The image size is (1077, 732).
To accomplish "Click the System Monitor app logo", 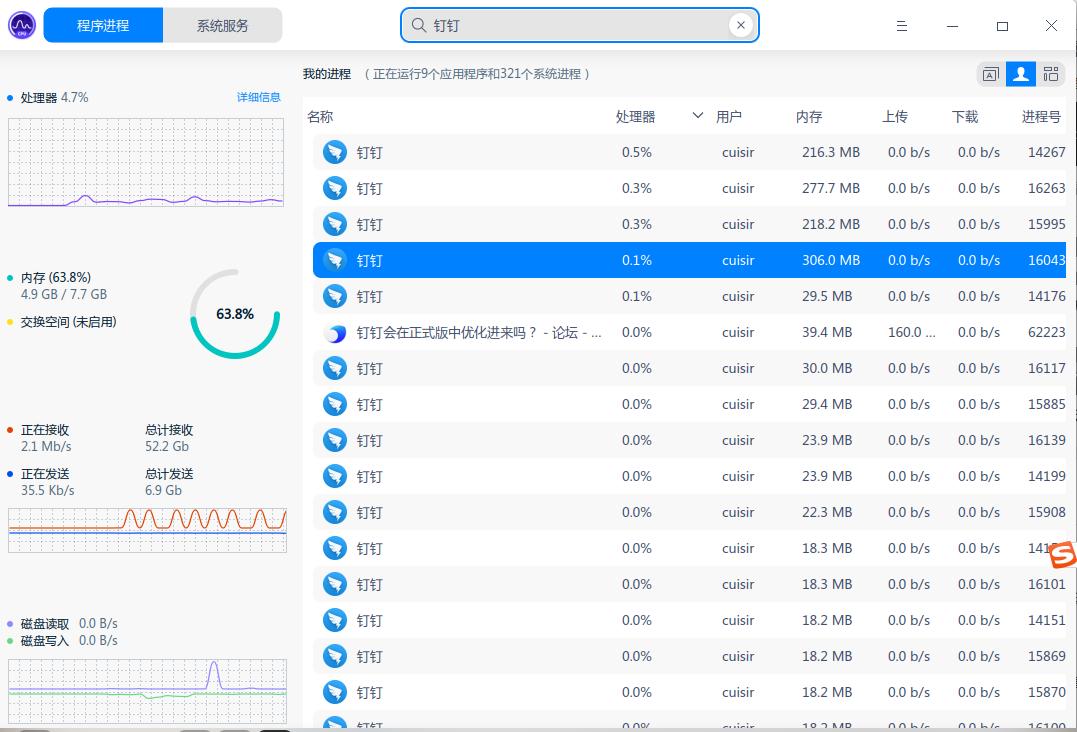I will [21, 23].
